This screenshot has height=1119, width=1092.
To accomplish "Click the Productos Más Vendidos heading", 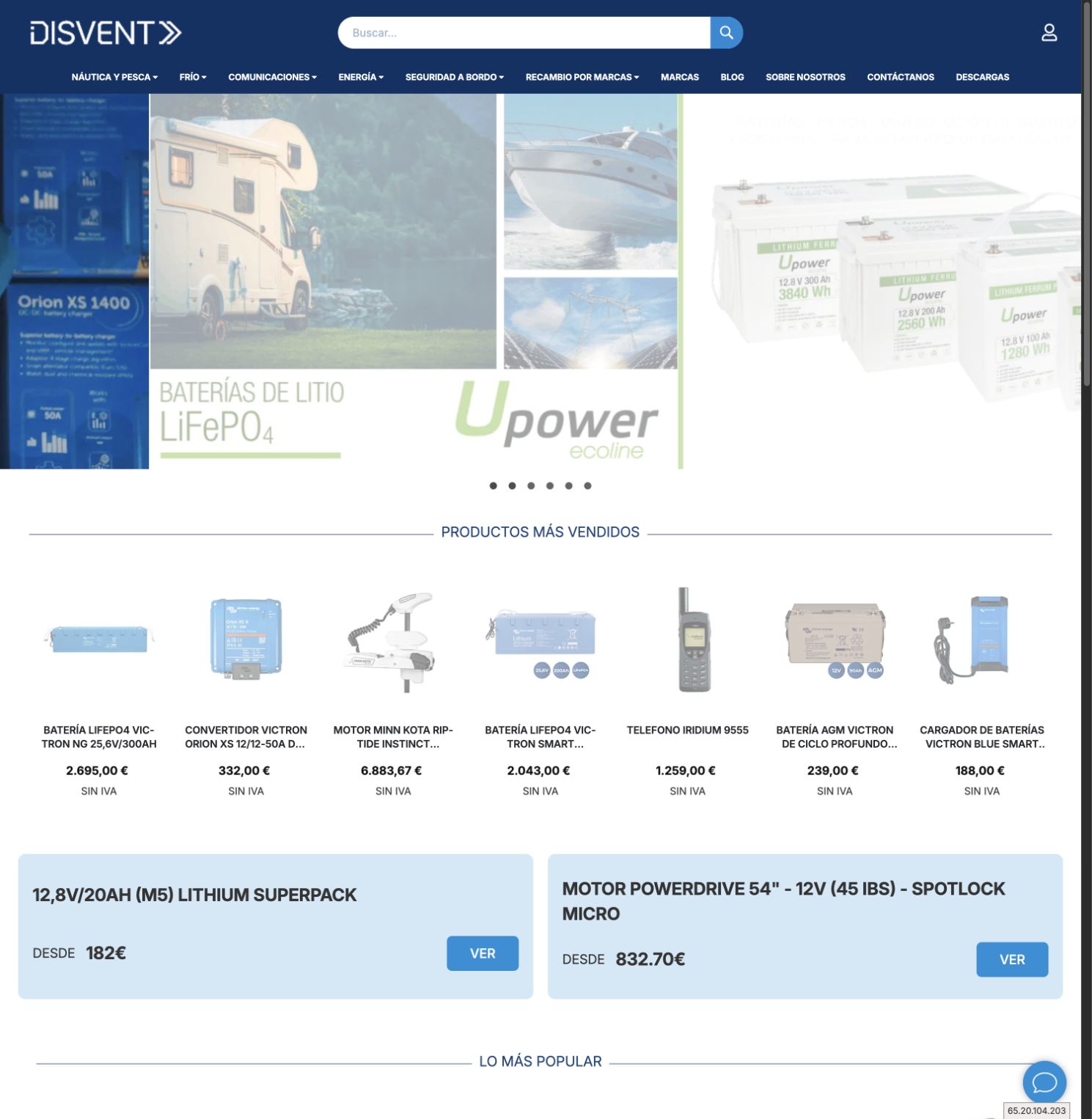I will click(x=540, y=532).
